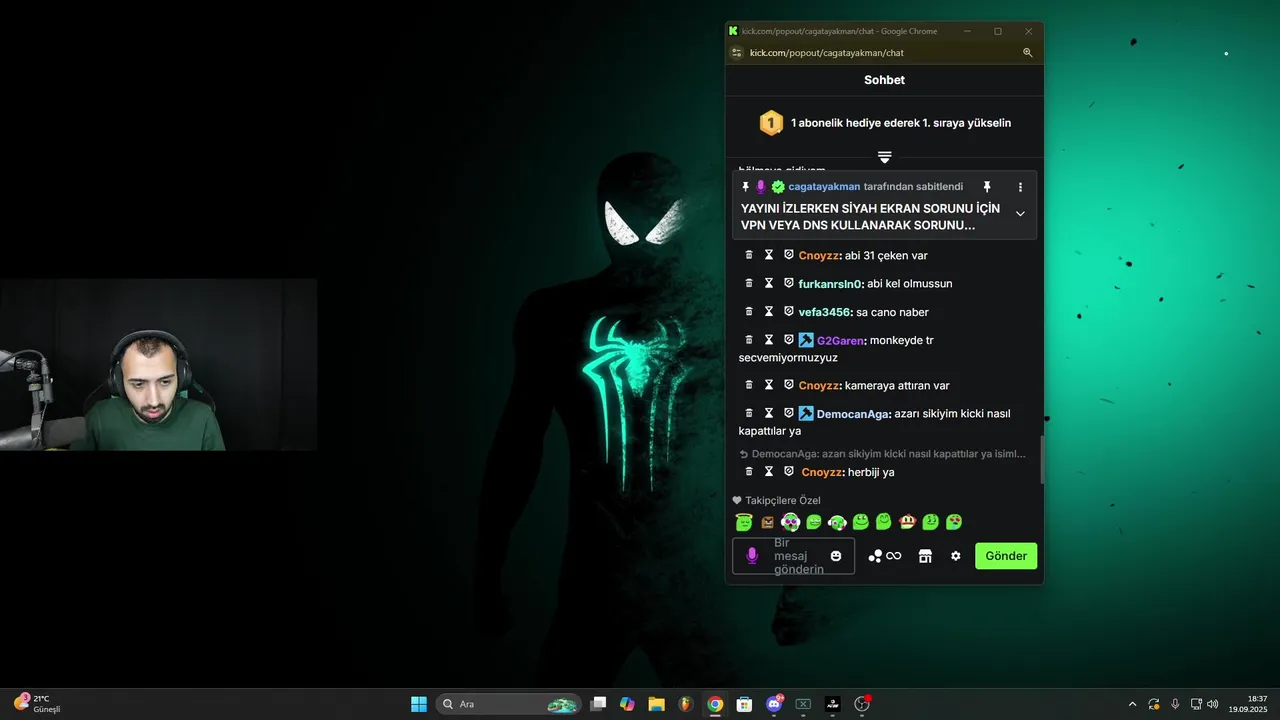The image size is (1280, 720).
Task: Insert first green halo follower emote
Action: tap(743, 522)
